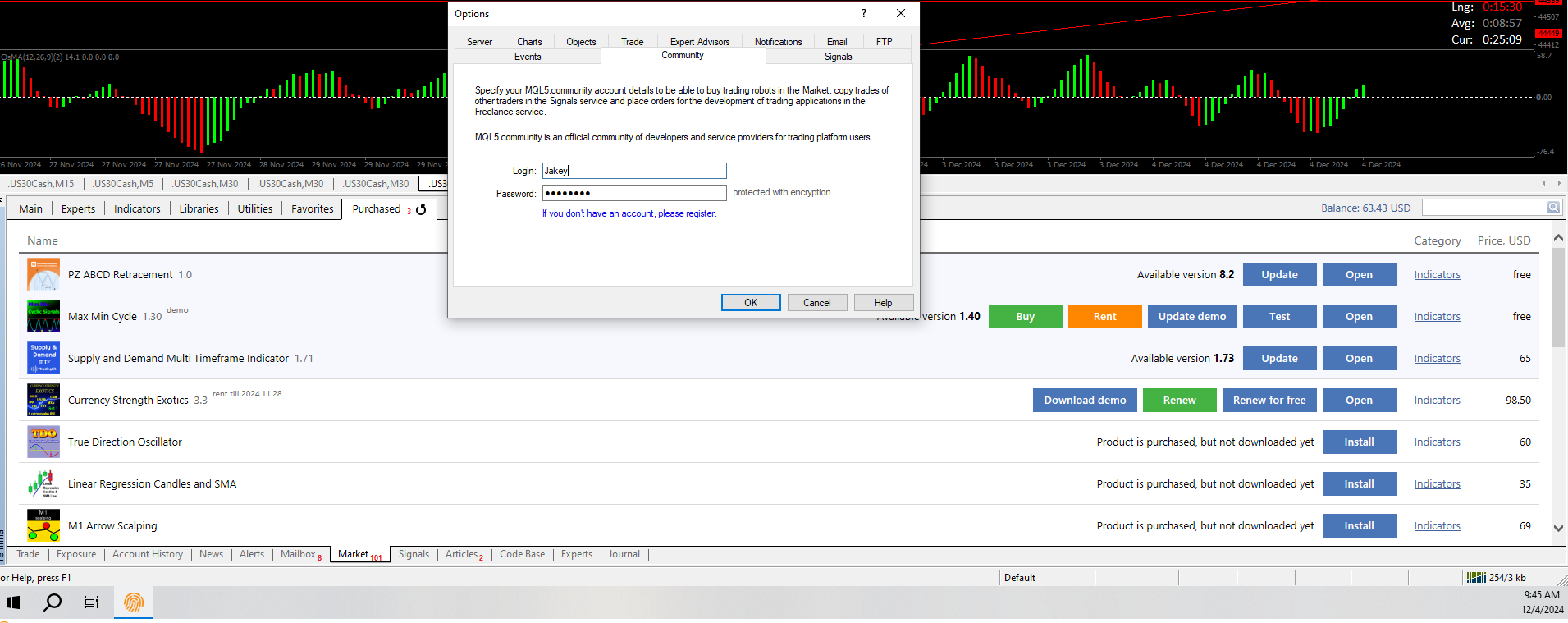Click the Options dialog help question mark
The image size is (1568, 623).
[x=864, y=13]
